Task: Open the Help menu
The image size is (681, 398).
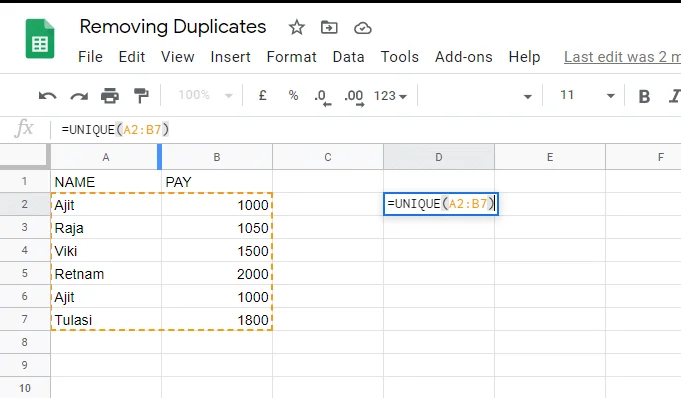Action: pos(524,57)
